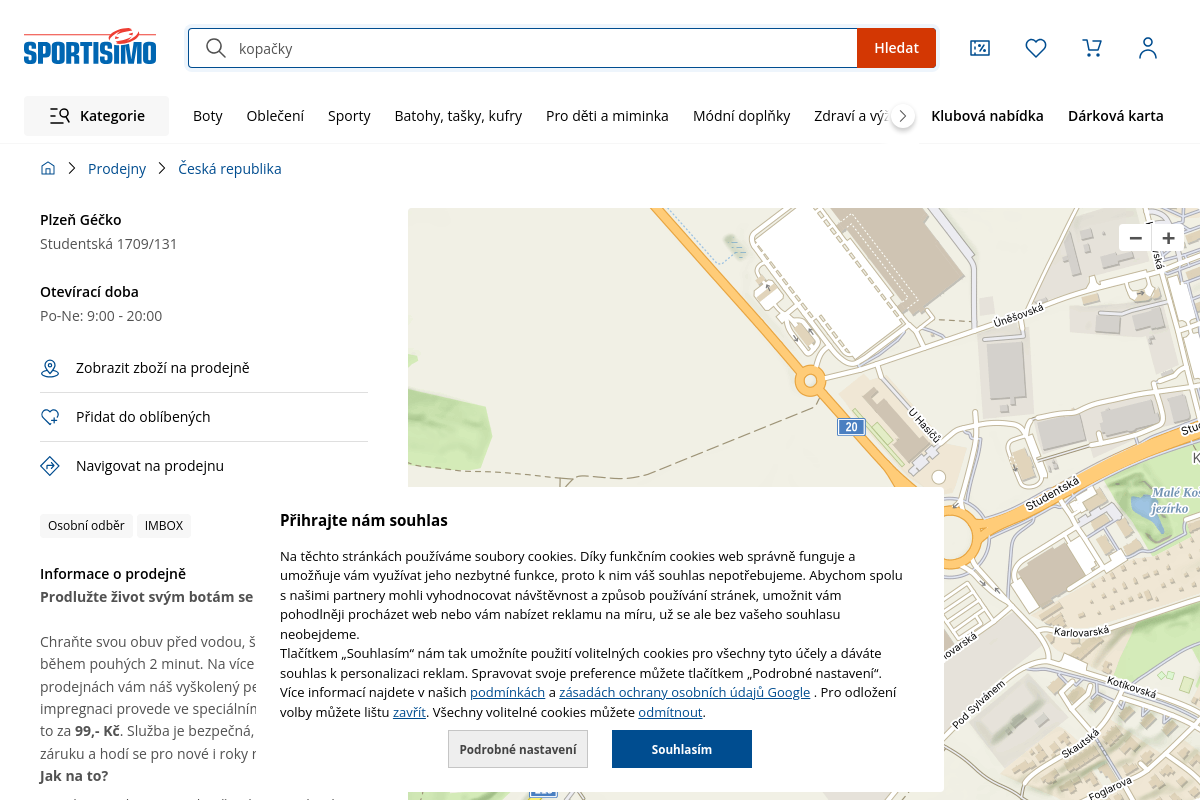Open the shopping cart icon

pyautogui.click(x=1092, y=48)
